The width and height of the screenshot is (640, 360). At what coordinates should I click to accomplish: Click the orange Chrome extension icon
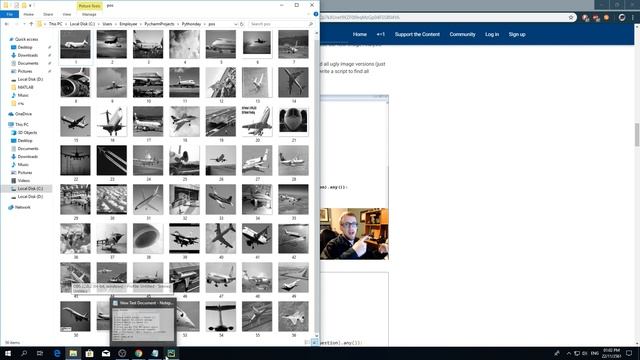pyautogui.click(x=607, y=18)
